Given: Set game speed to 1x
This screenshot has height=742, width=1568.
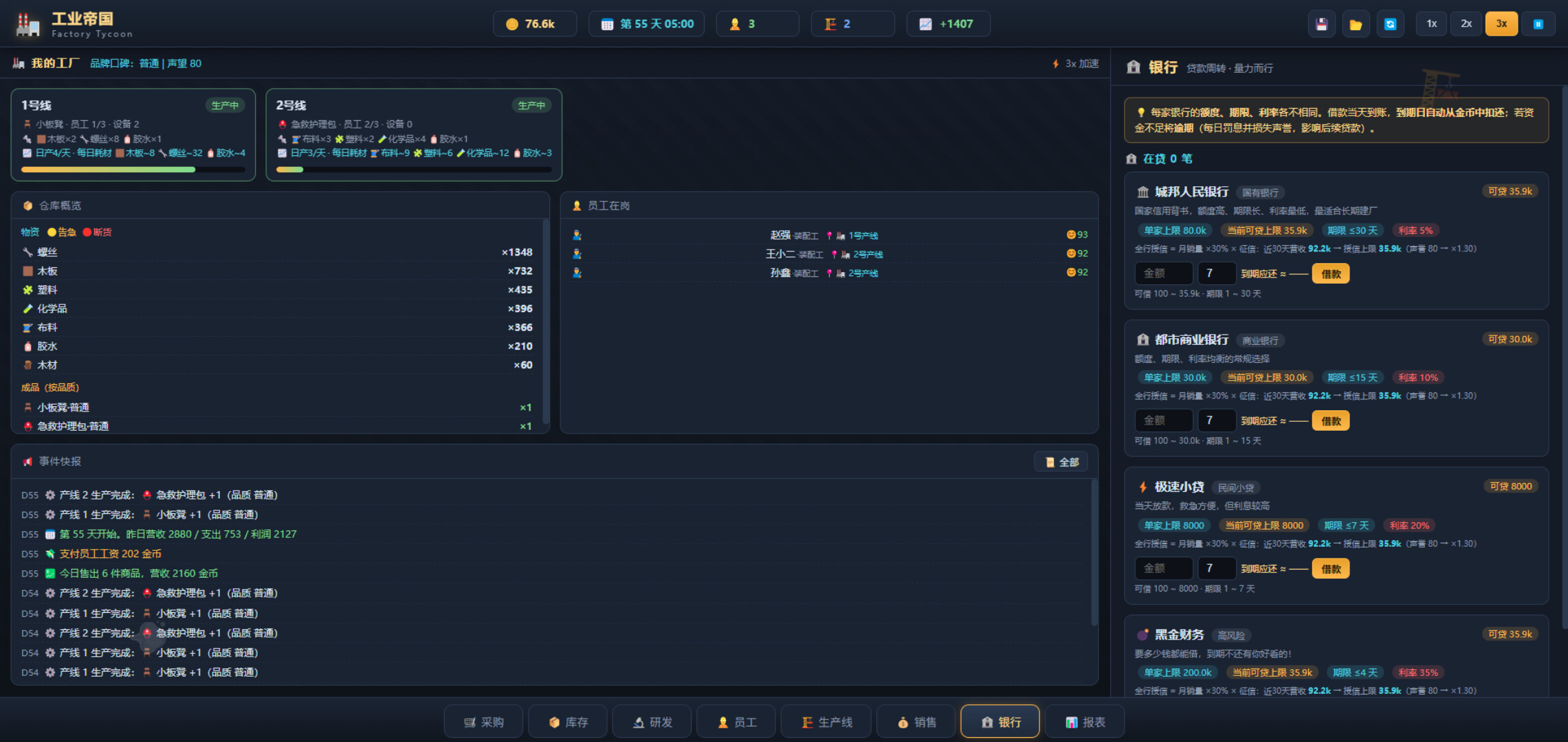Looking at the screenshot, I should [x=1431, y=24].
